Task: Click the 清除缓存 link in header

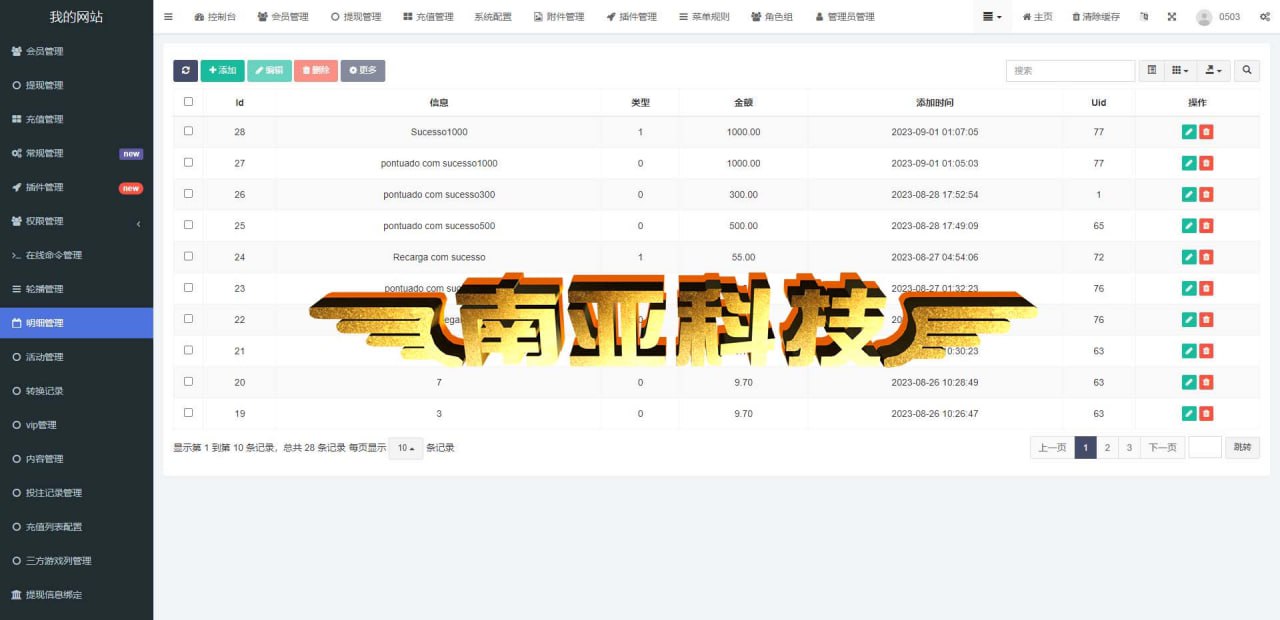Action: coord(1096,17)
